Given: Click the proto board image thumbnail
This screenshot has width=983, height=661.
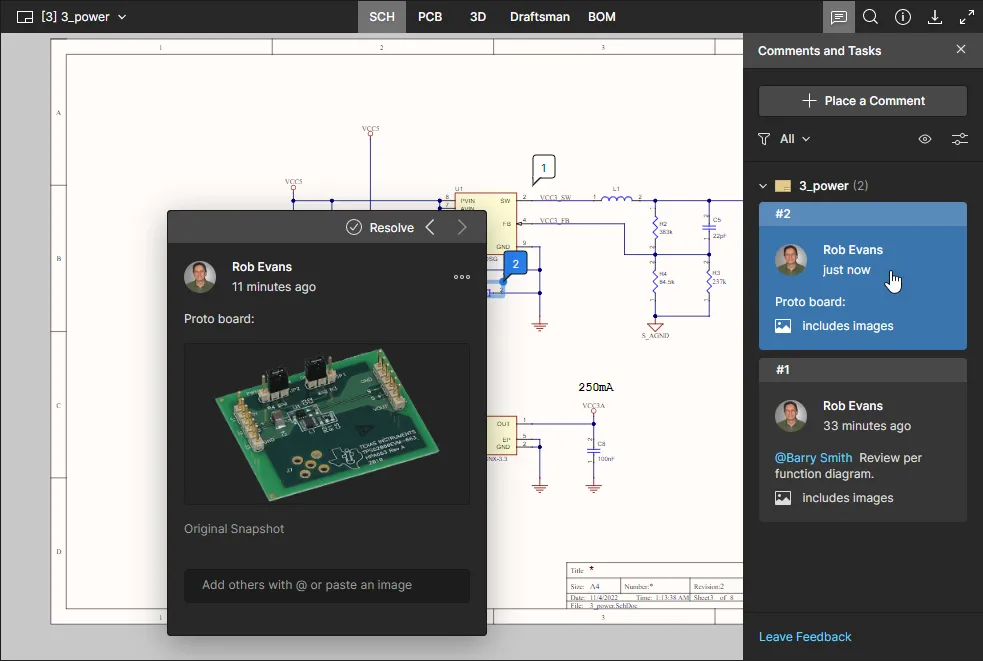Looking at the screenshot, I should coord(327,424).
